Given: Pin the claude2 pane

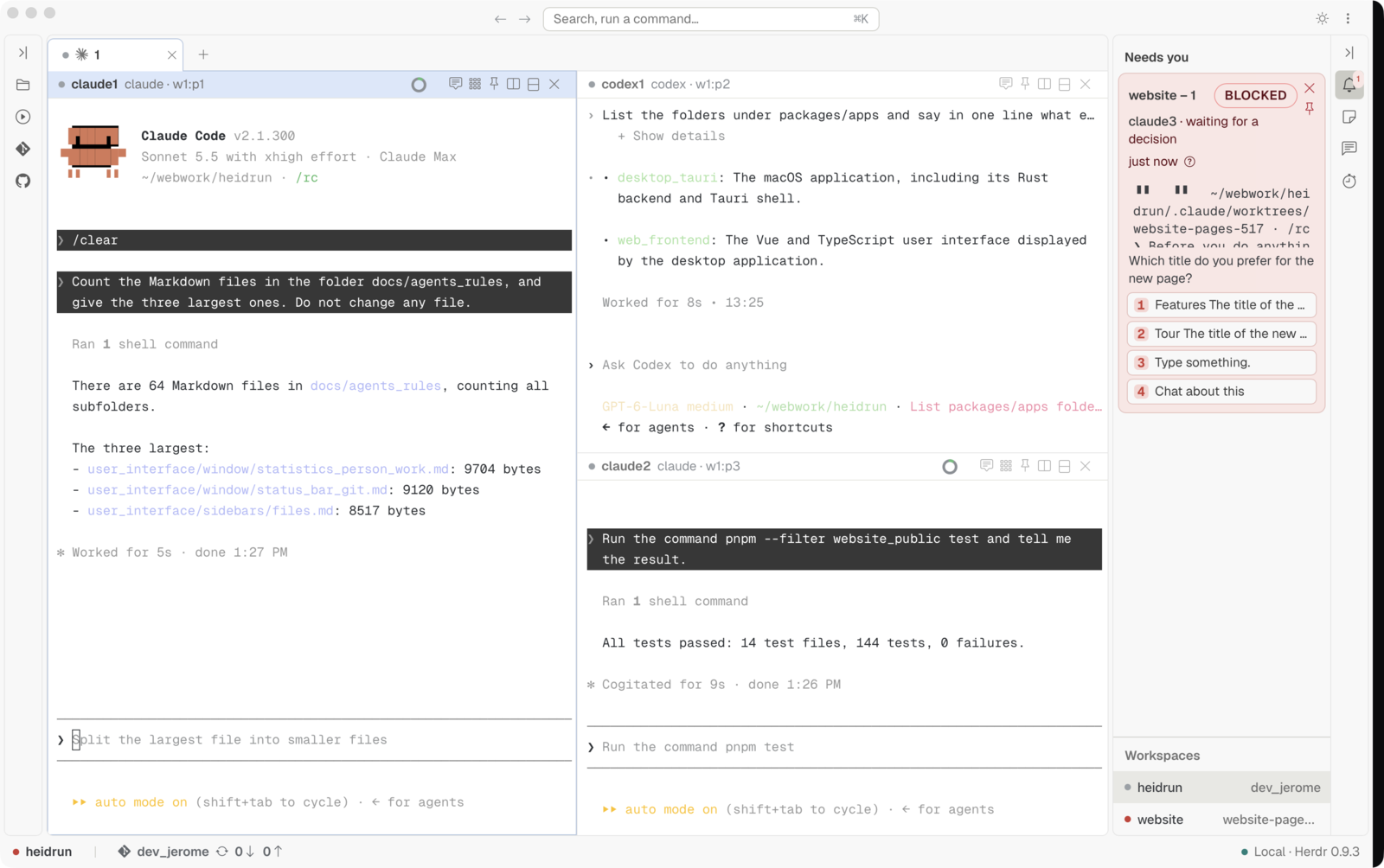Looking at the screenshot, I should (1025, 466).
